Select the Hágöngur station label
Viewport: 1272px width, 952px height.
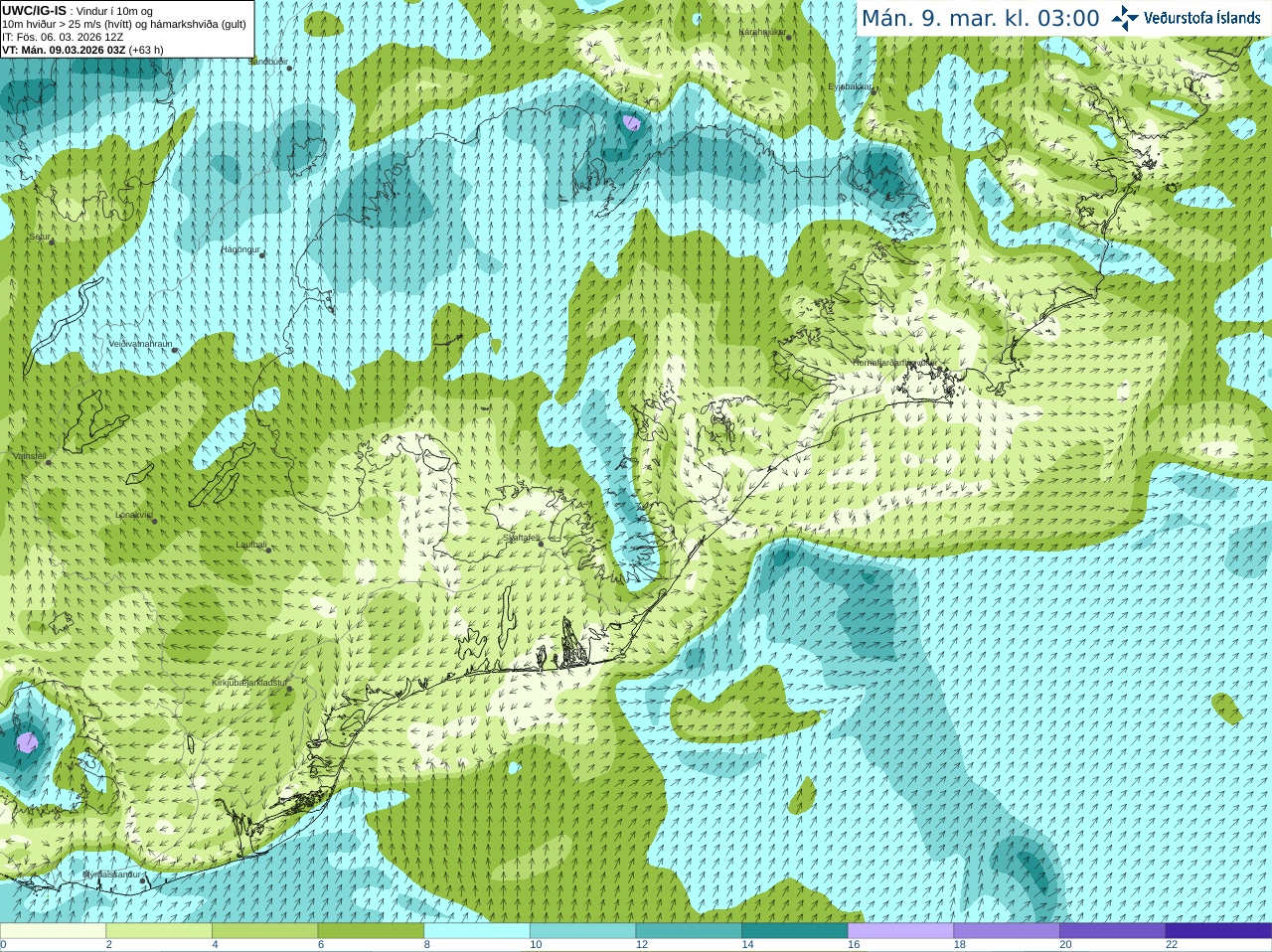click(x=240, y=249)
